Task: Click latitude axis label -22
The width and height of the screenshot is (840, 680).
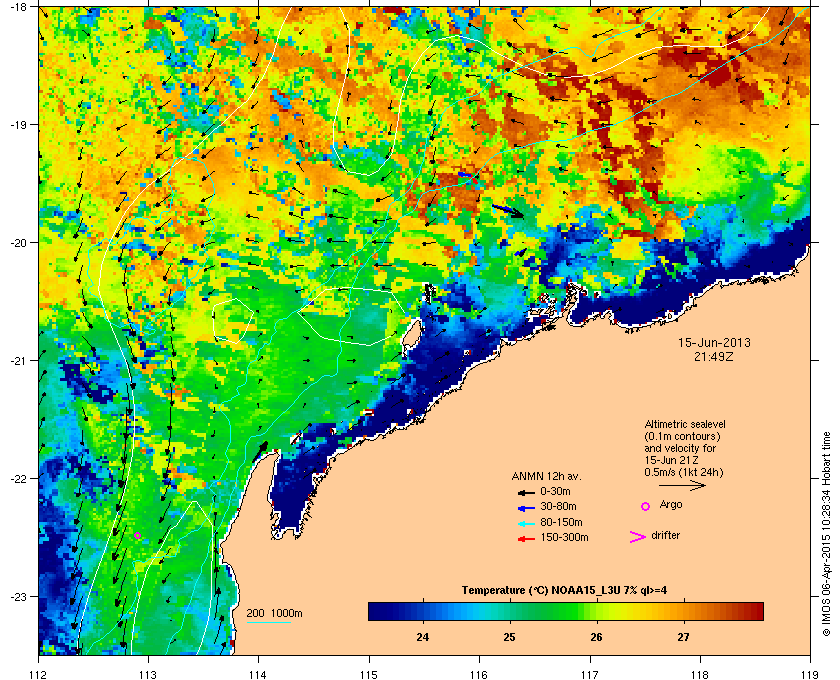Action: (x=18, y=478)
